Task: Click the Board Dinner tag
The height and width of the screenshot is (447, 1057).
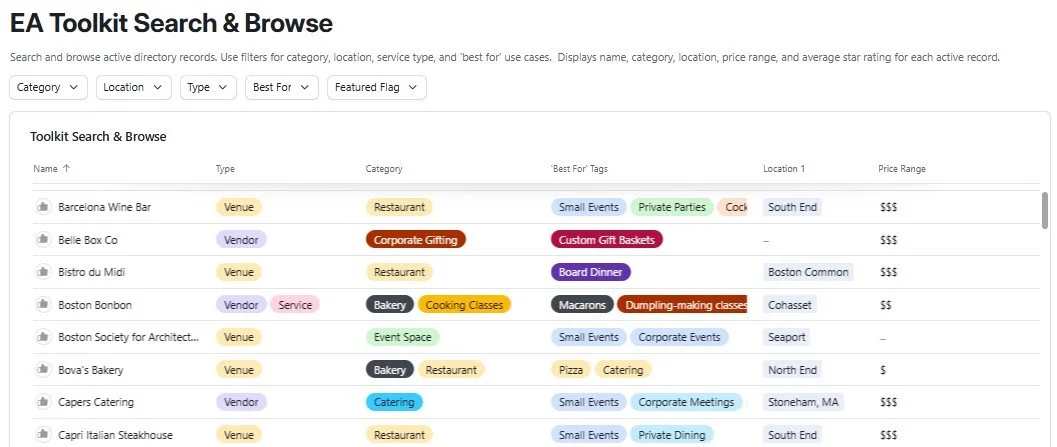Action: click(x=591, y=272)
